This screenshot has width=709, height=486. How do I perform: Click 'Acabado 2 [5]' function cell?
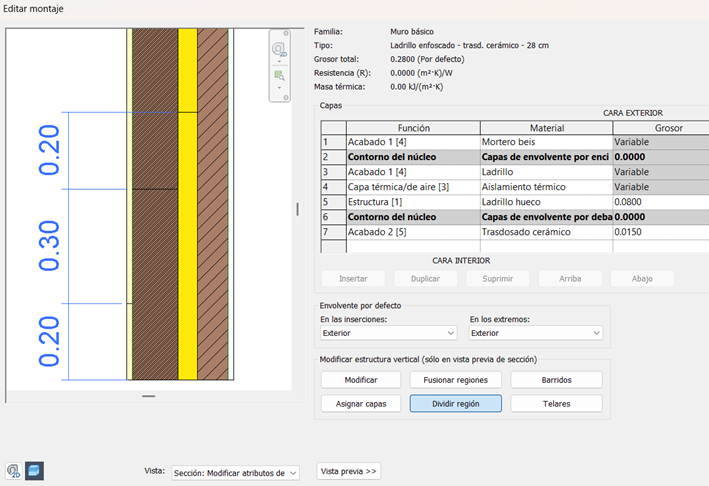[413, 232]
